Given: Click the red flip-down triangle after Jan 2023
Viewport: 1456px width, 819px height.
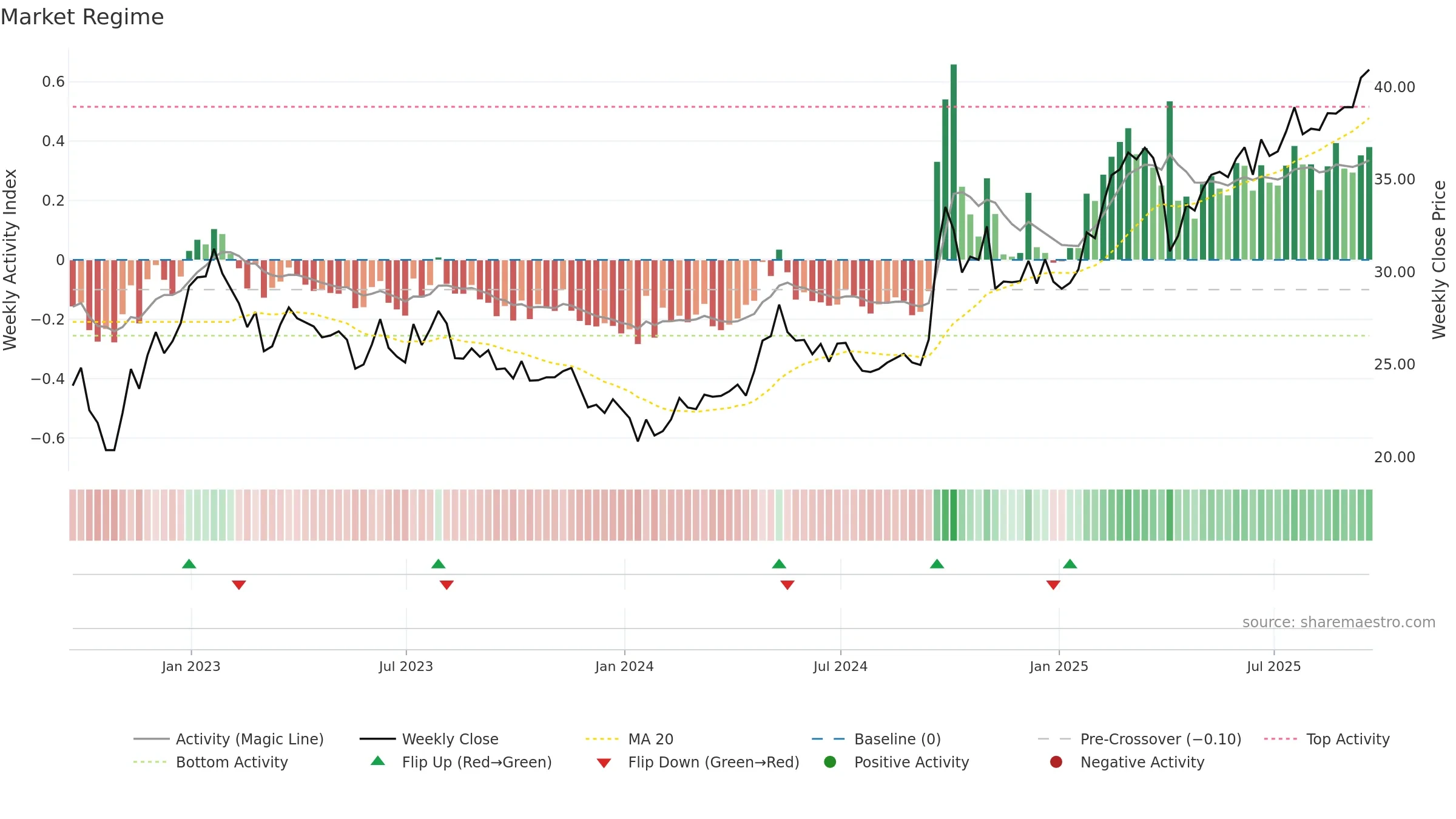Looking at the screenshot, I should coord(239,585).
